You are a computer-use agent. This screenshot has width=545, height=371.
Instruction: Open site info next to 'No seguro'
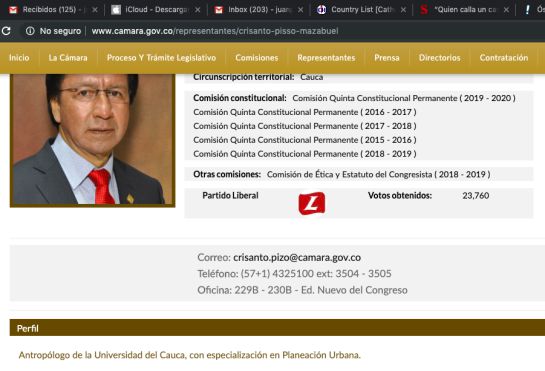[30, 31]
